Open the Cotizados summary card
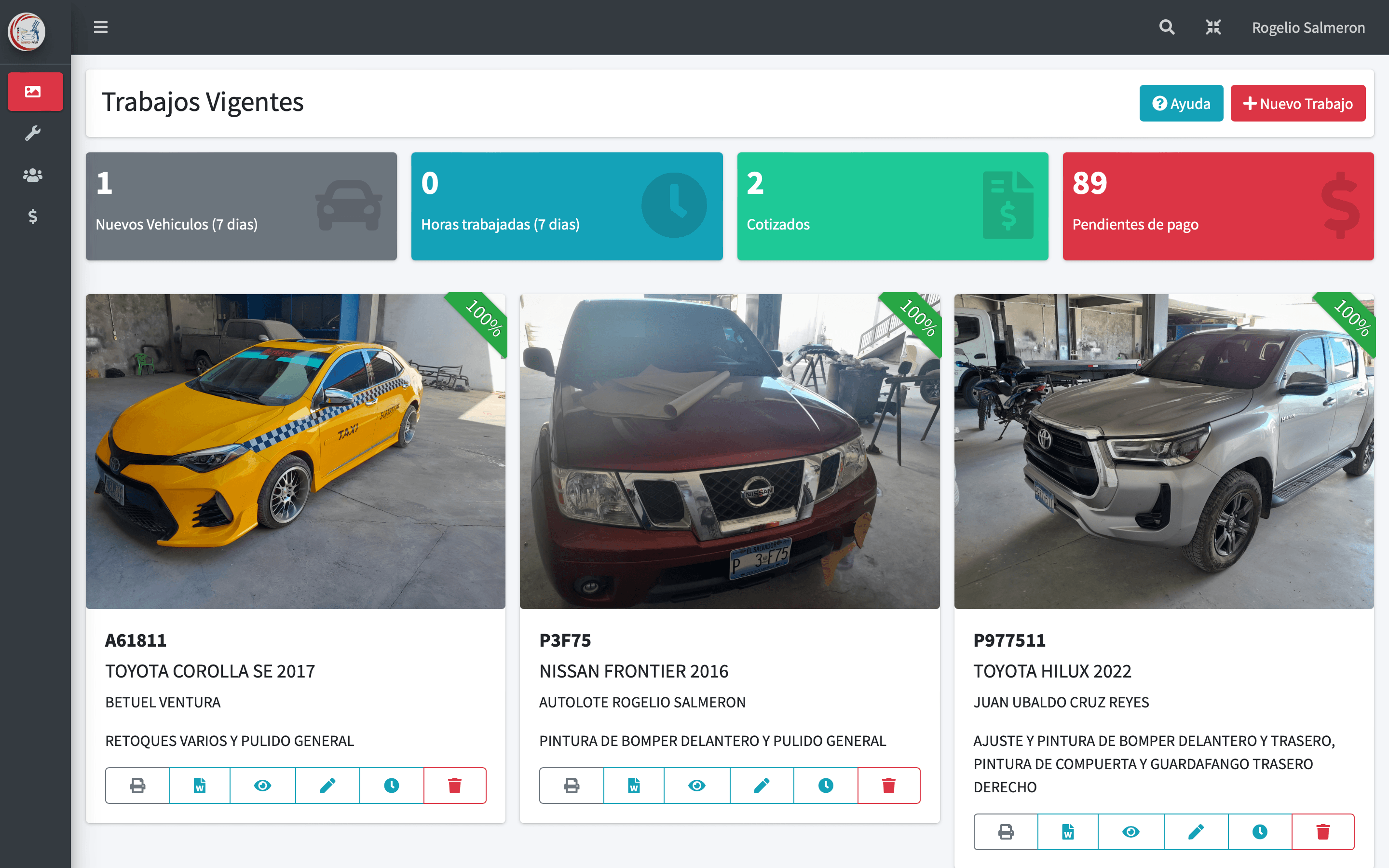Image resolution: width=1389 pixels, height=868 pixels. click(x=892, y=206)
